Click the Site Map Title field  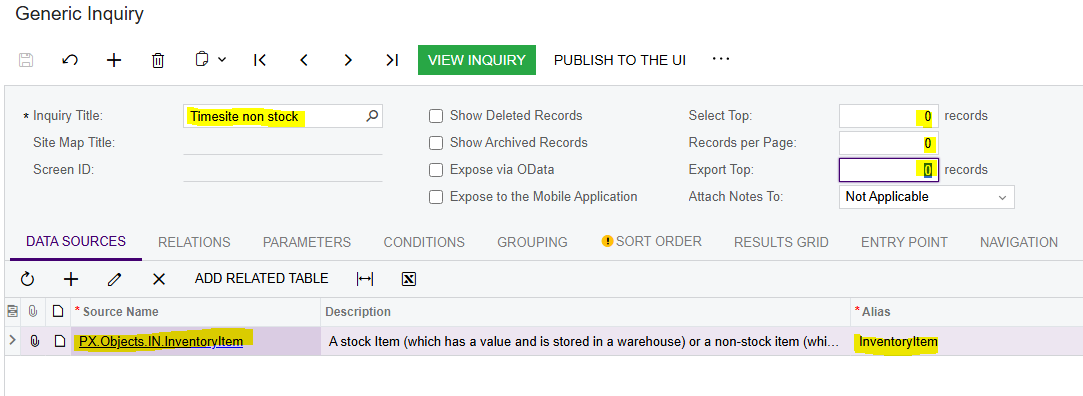pos(282,143)
